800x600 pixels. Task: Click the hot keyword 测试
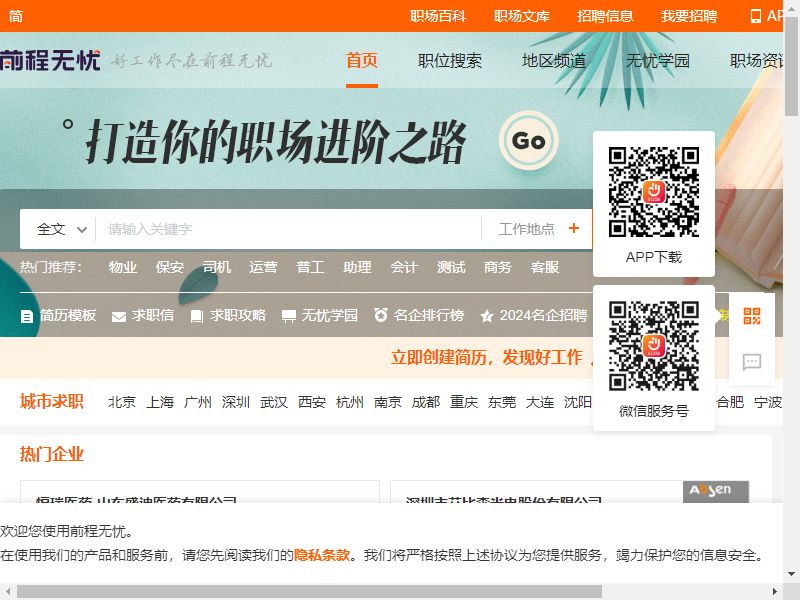[x=451, y=267]
